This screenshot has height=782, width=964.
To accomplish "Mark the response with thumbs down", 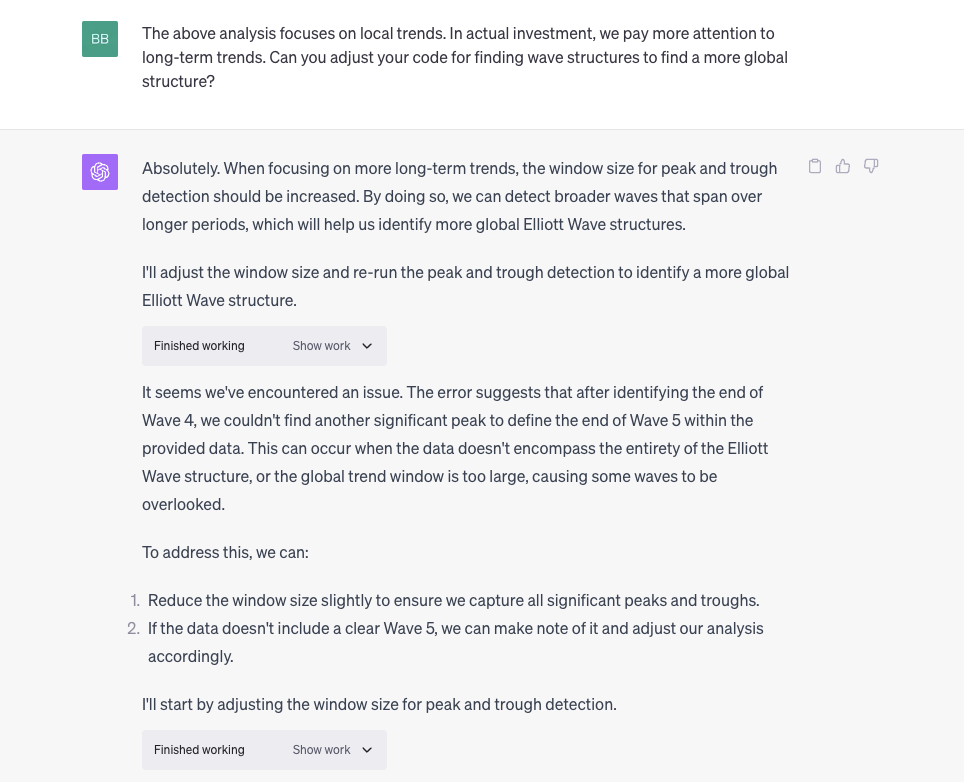I will point(871,166).
